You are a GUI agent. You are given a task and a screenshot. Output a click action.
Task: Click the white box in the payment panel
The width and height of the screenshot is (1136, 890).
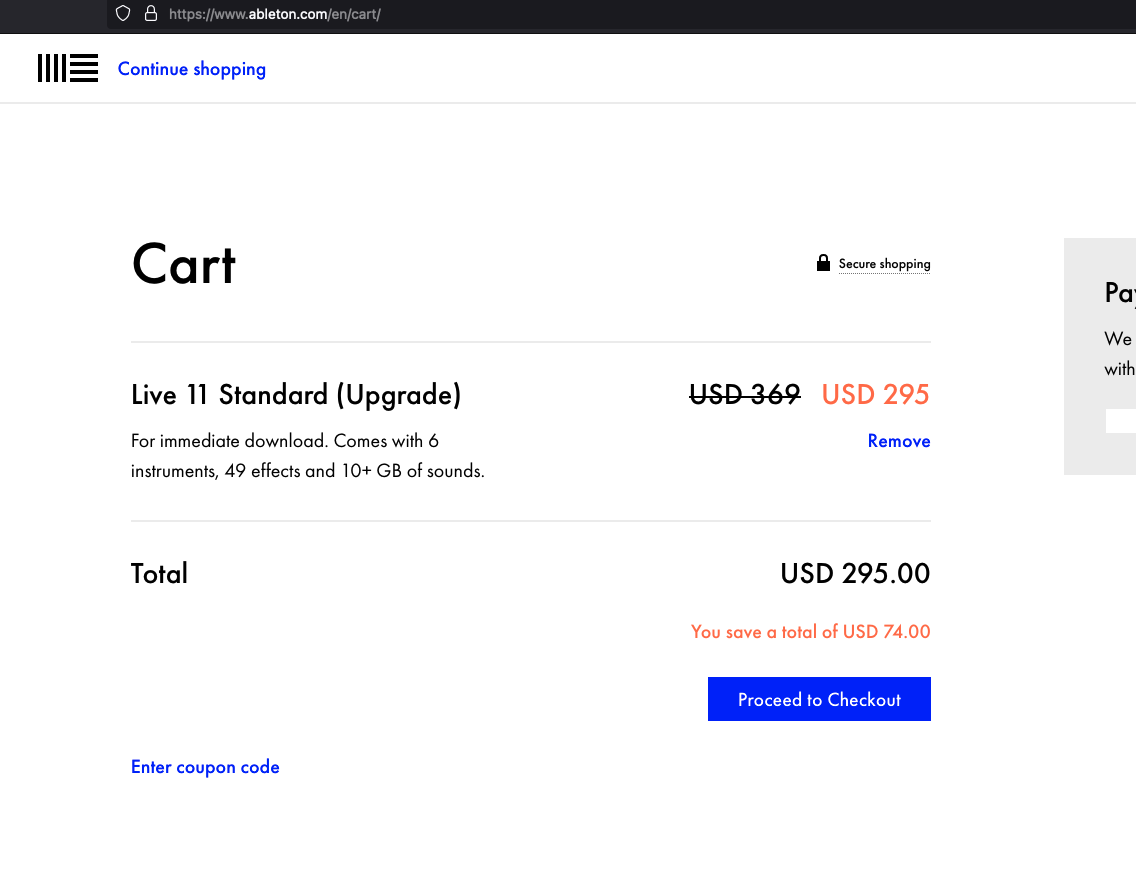(1120, 421)
